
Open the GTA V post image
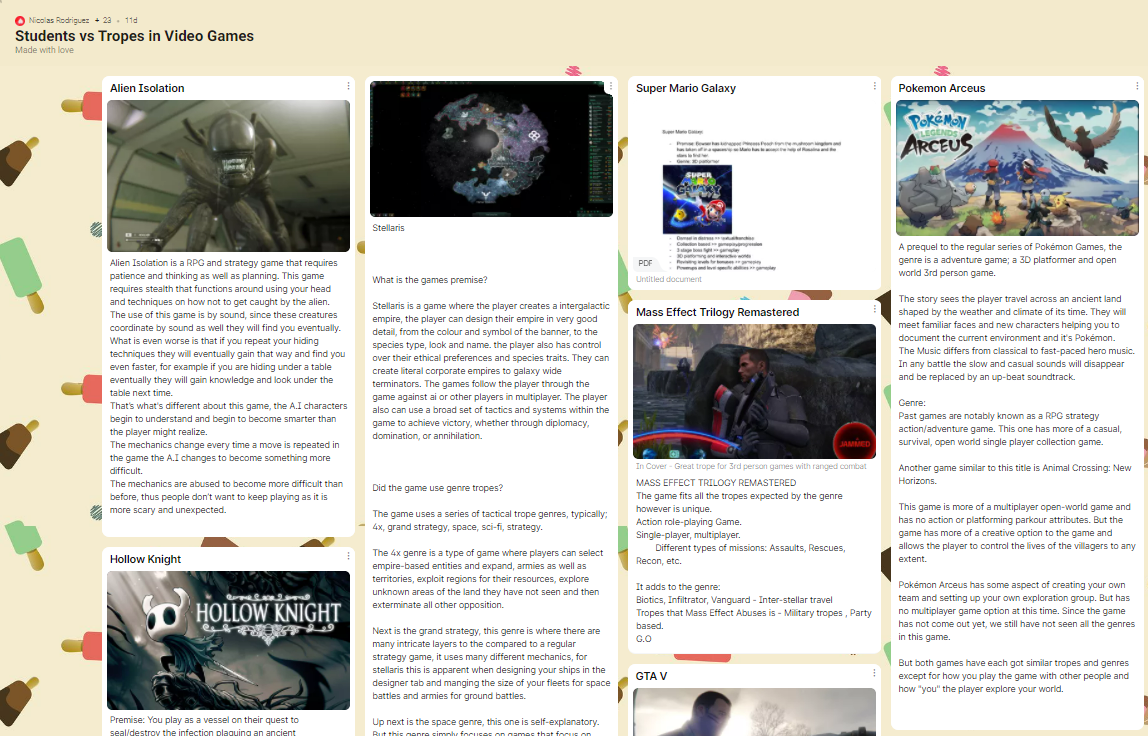tap(754, 712)
